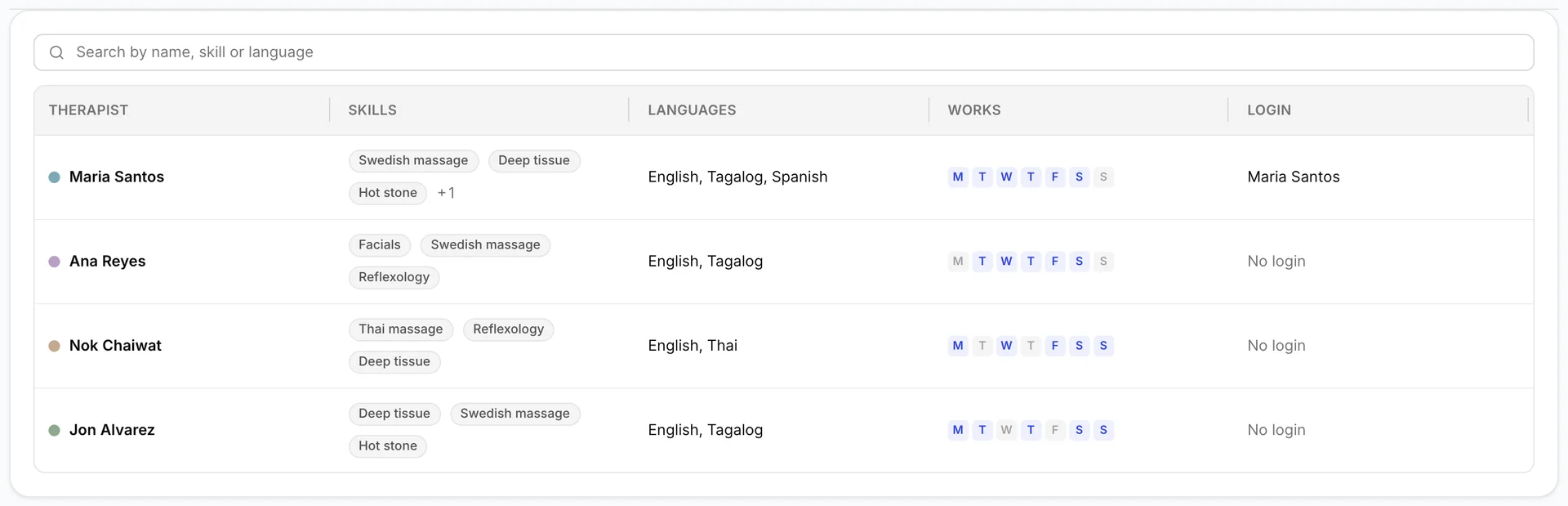The image size is (1568, 506).
Task: Toggle Wednesday for Nok Chaiwat
Action: (1006, 346)
